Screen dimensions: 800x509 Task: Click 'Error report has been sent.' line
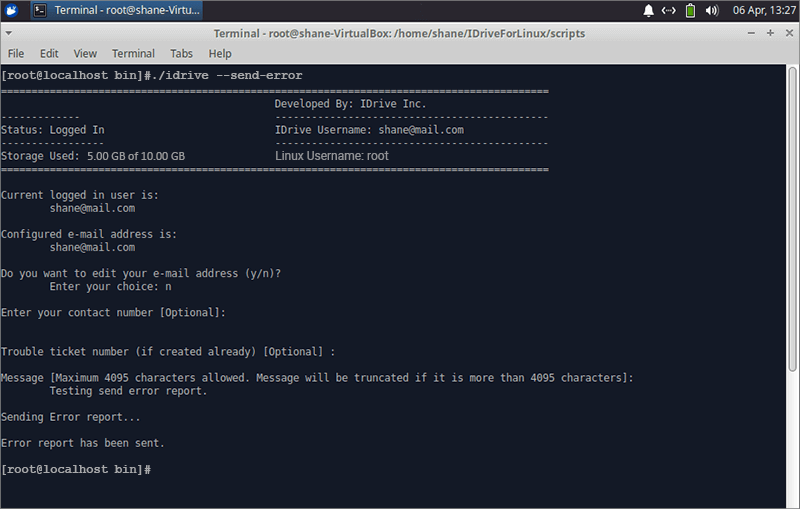coord(83,443)
